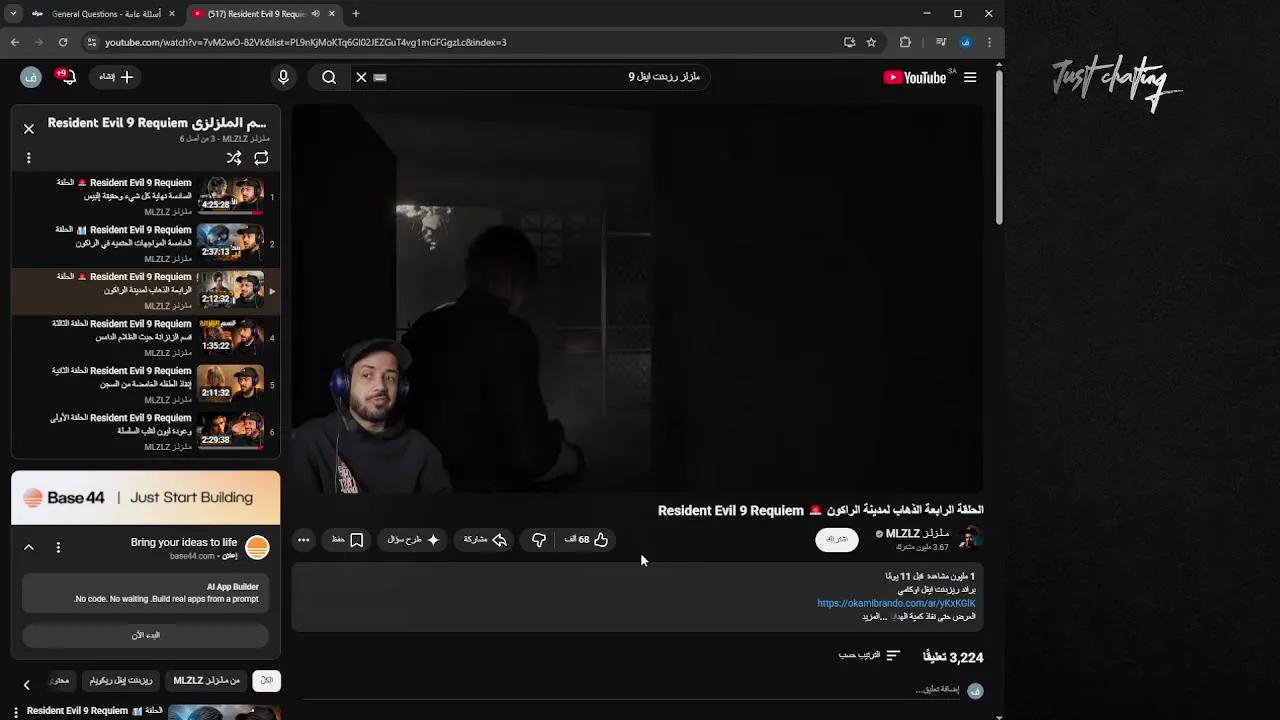1280x720 pixels.
Task: Select the 'من ملزلز MLZLZ' filter chip
Action: pos(207,681)
